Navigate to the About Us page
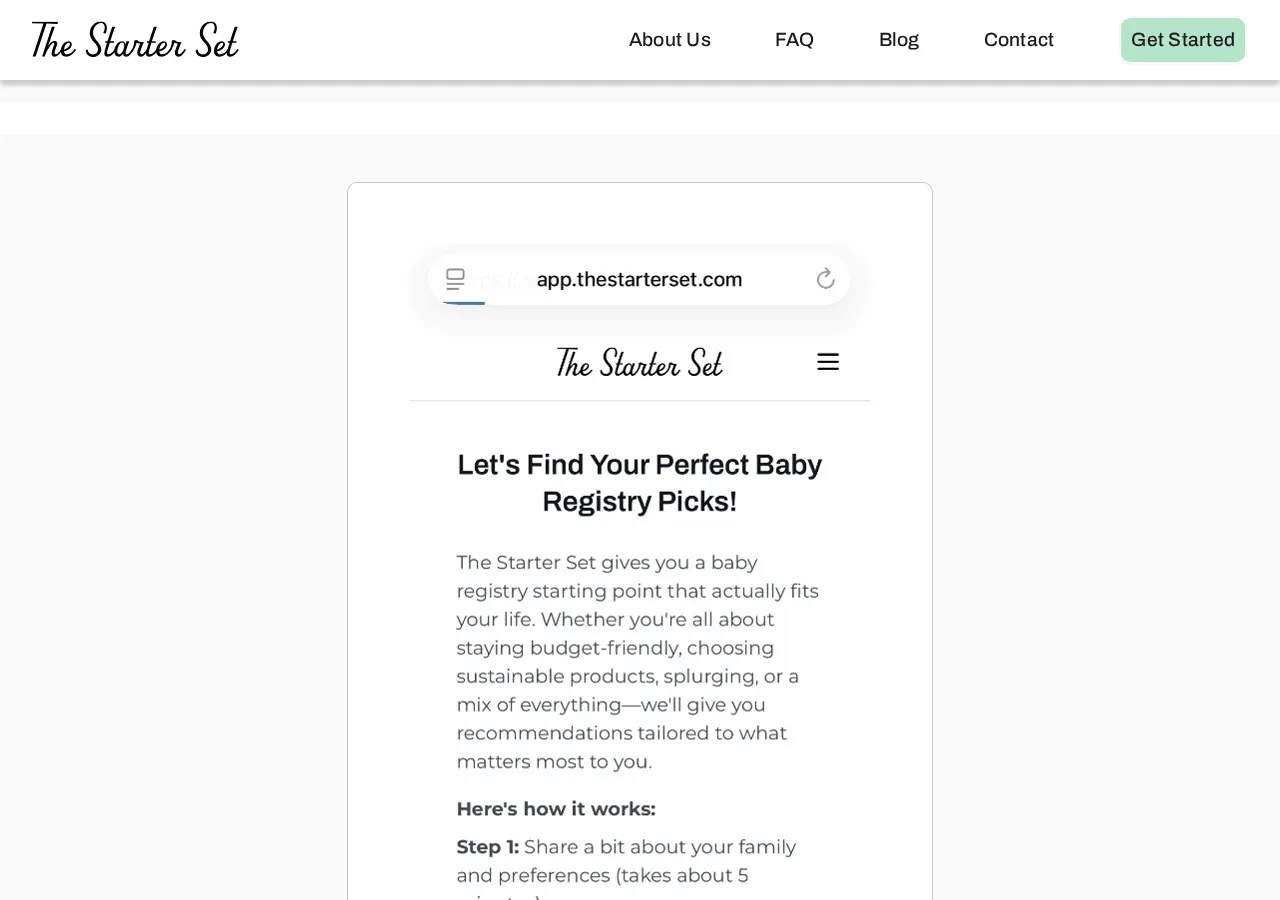Screen dimensions: 1280x900 click(669, 39)
